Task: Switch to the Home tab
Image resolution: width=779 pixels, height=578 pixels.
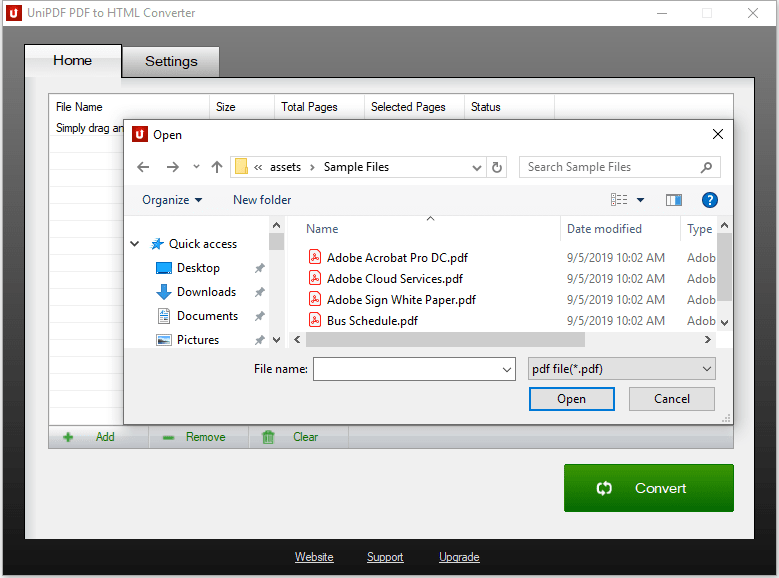Action: coord(73,61)
